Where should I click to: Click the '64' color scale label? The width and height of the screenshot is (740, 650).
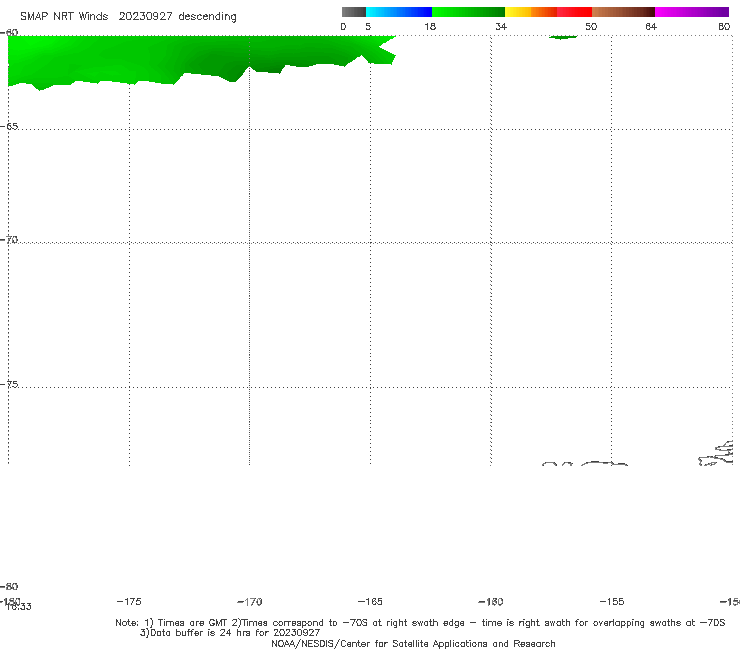click(x=651, y=27)
